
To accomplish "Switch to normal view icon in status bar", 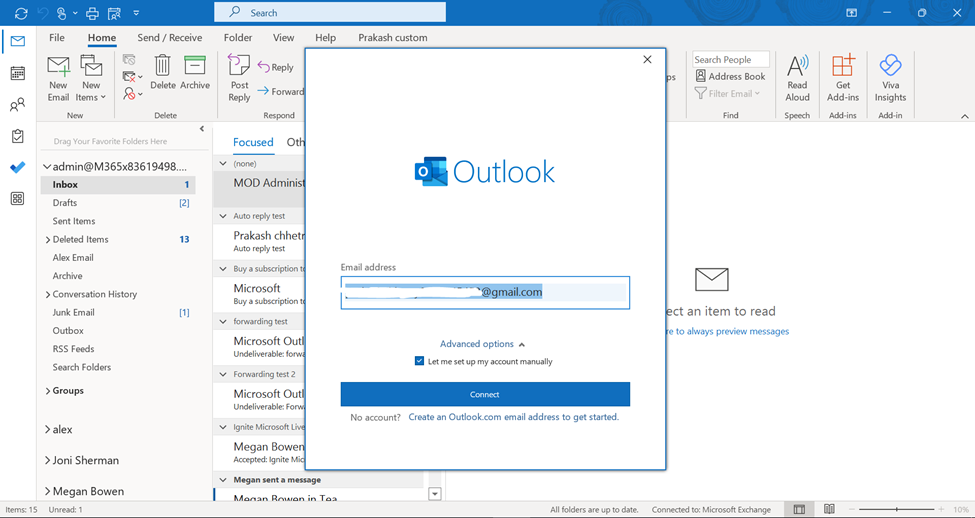I will point(799,509).
